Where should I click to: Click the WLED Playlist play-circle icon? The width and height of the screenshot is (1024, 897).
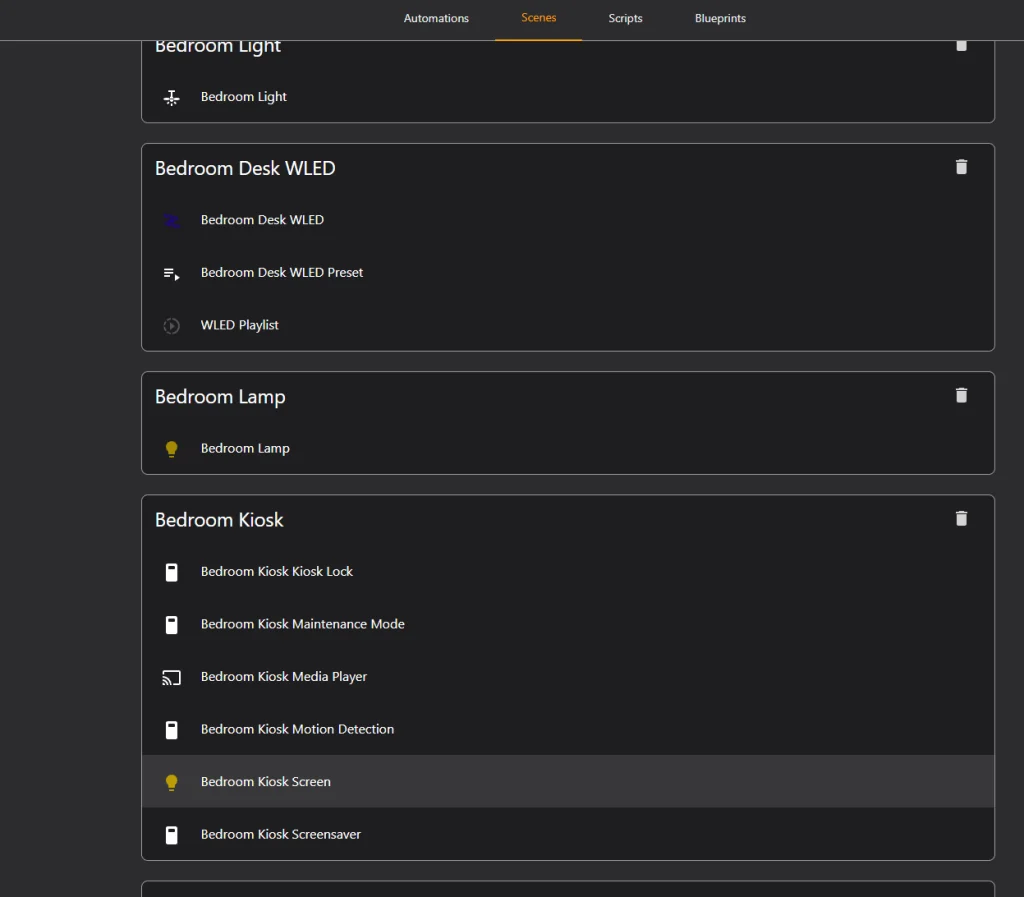coord(171,326)
